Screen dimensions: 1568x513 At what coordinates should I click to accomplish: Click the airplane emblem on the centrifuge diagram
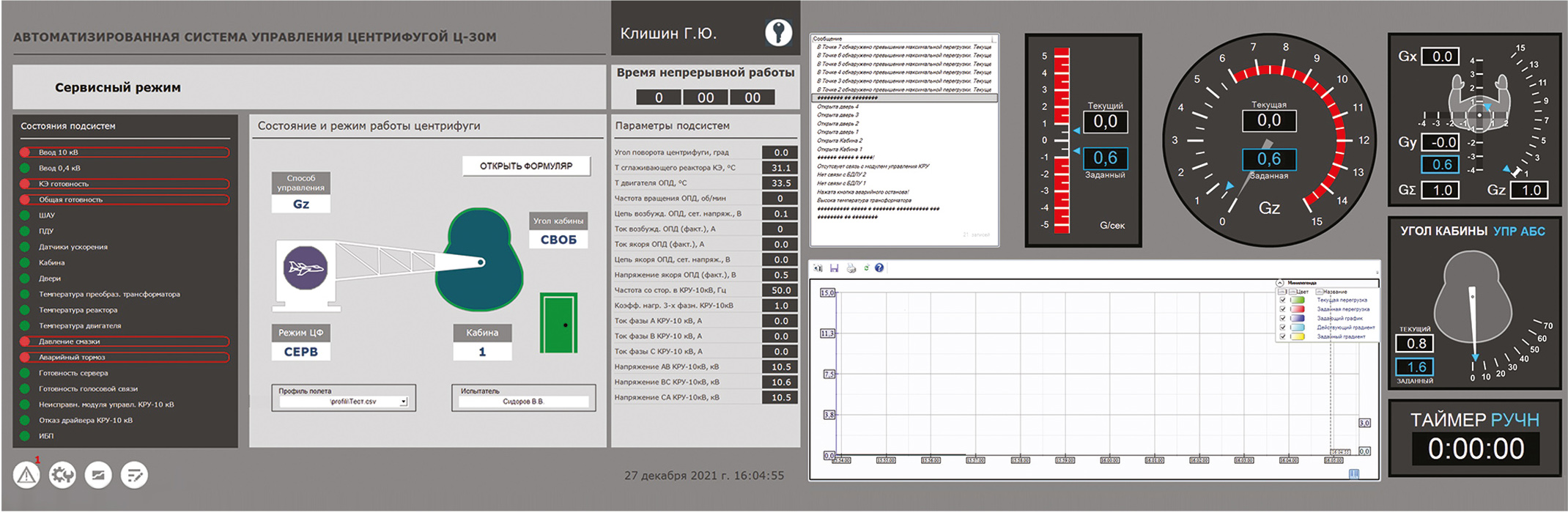tap(305, 268)
